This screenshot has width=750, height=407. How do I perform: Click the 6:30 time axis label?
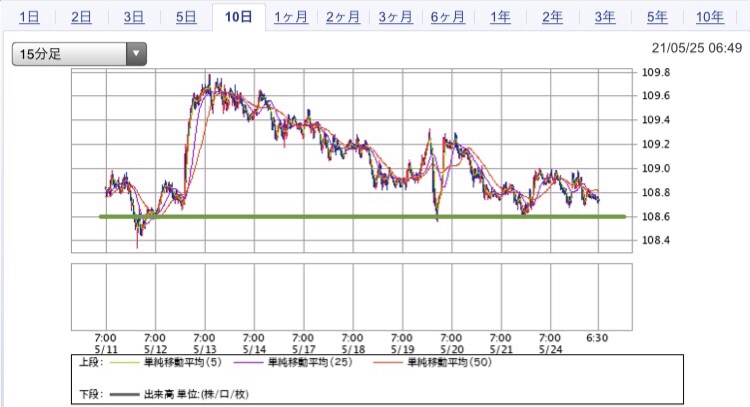tap(597, 338)
